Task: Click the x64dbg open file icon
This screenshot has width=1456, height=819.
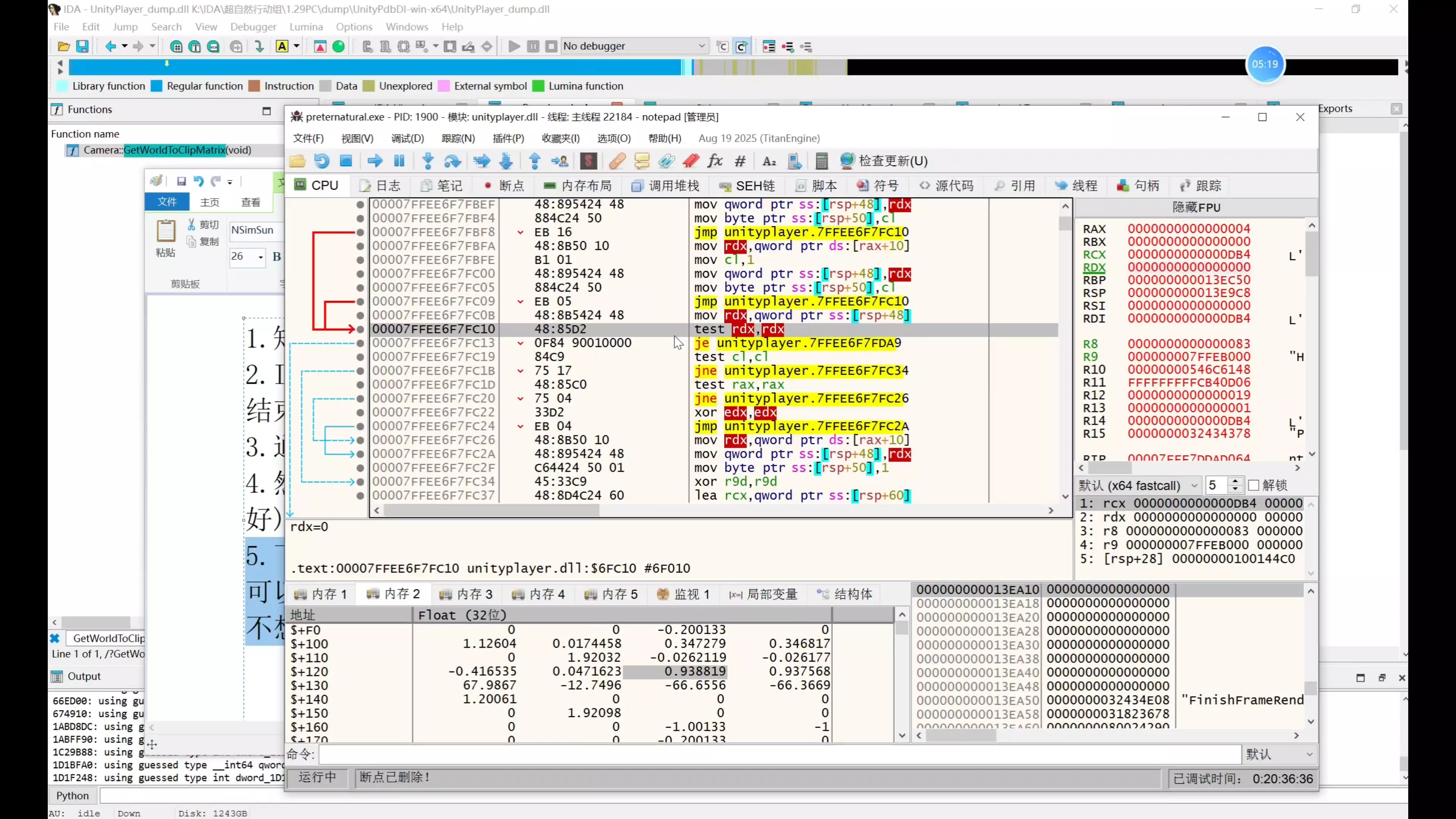Action: point(297,161)
